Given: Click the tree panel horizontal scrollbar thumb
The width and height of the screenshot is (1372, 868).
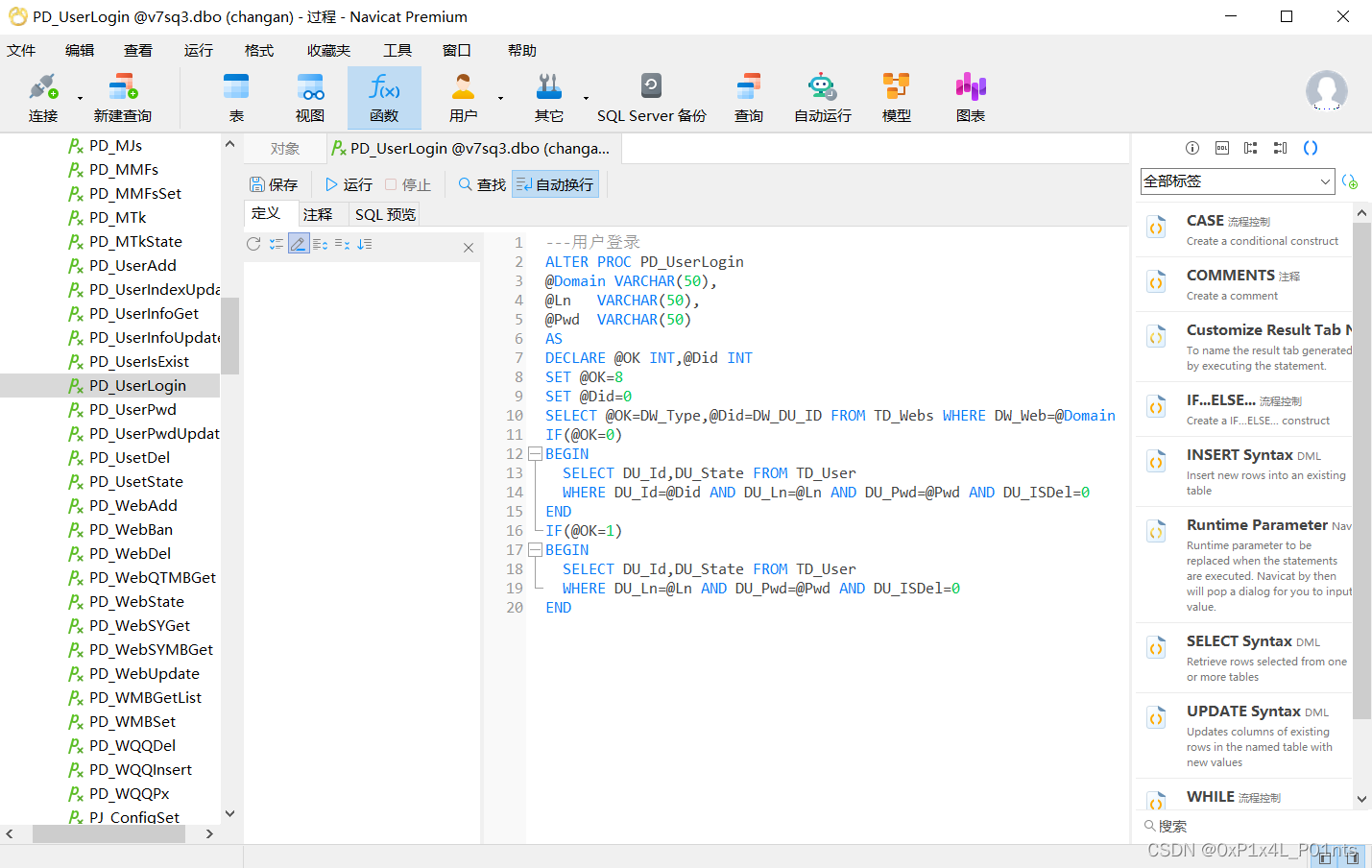Looking at the screenshot, I should click(x=108, y=834).
